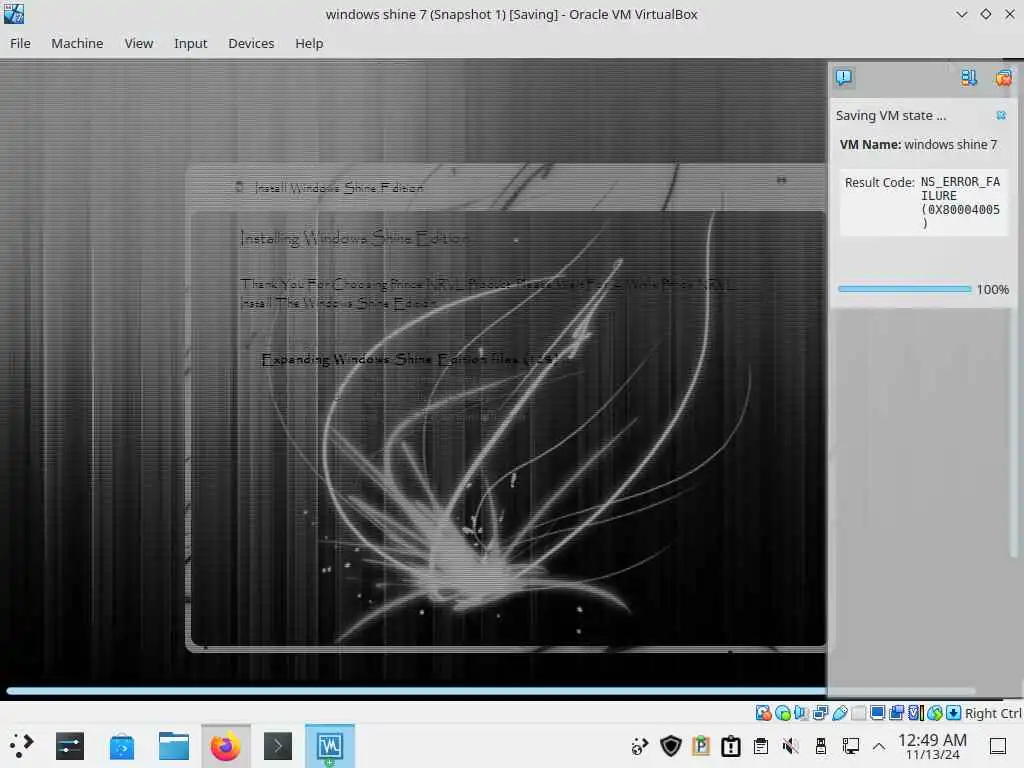Click the VM Name windows shine 7 text

[x=918, y=144]
